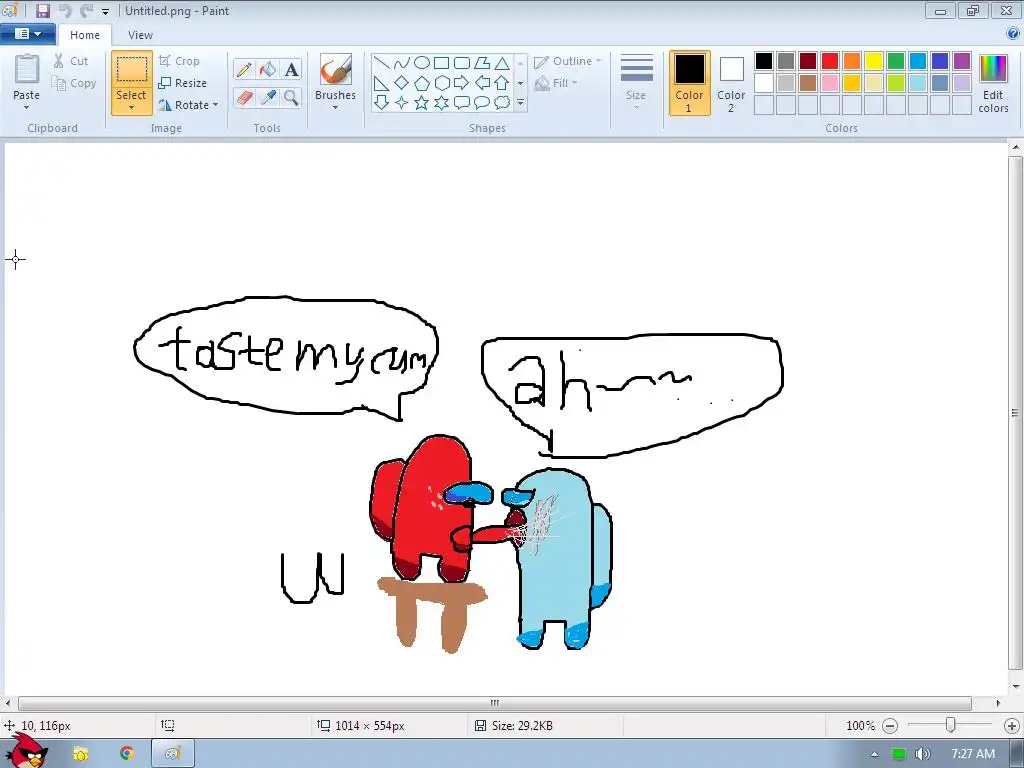Screen dimensions: 1024x768
Task: Click the Cut button
Action: pos(71,61)
